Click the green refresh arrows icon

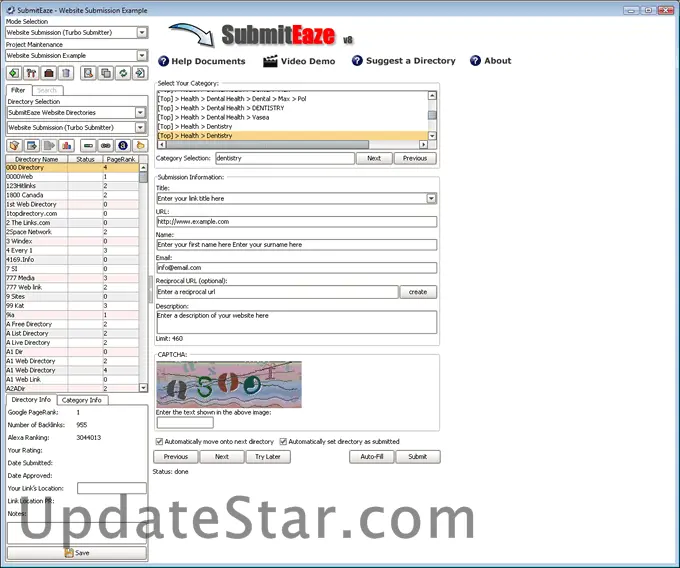point(123,73)
